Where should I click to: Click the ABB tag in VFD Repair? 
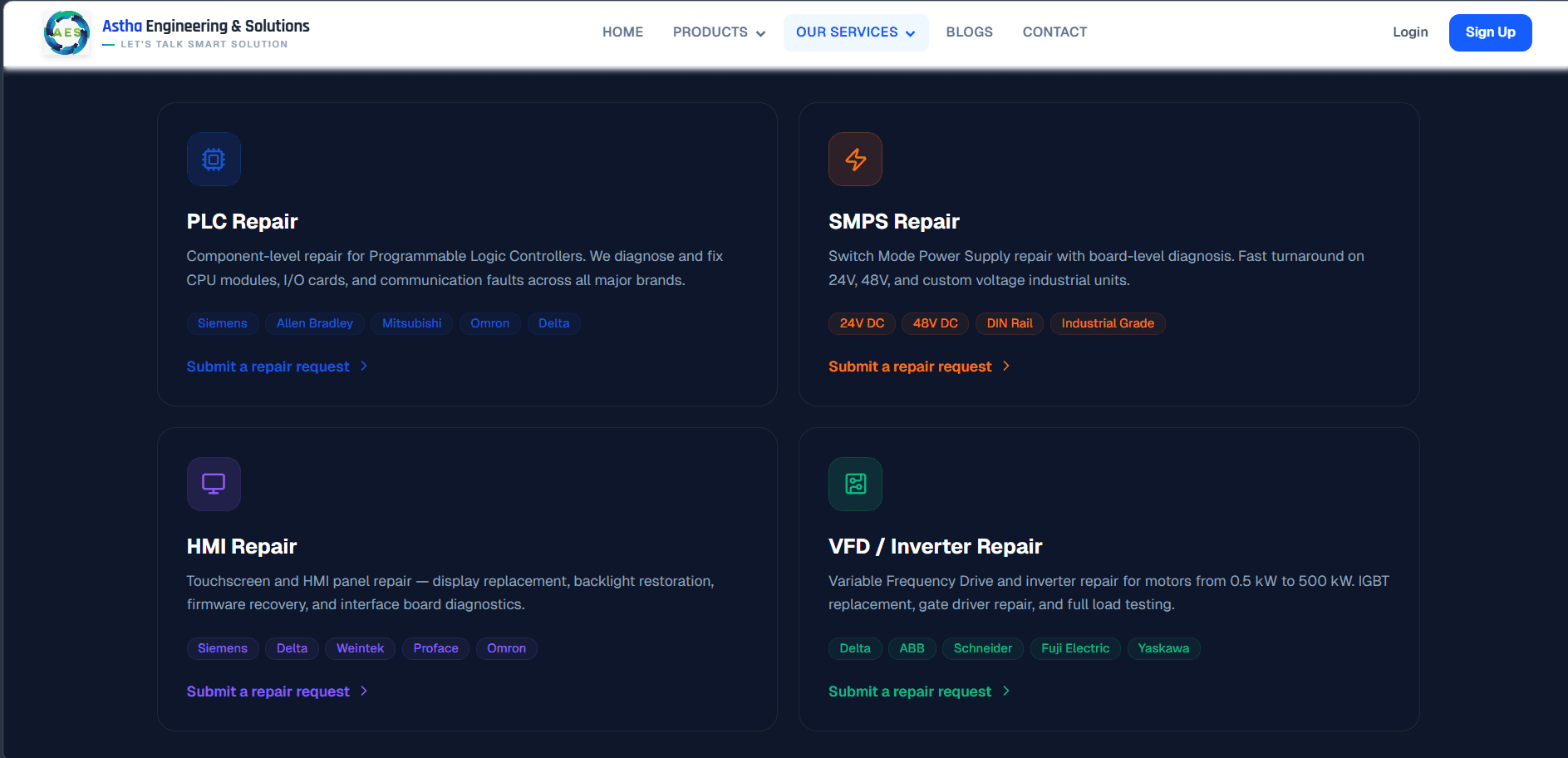[912, 648]
